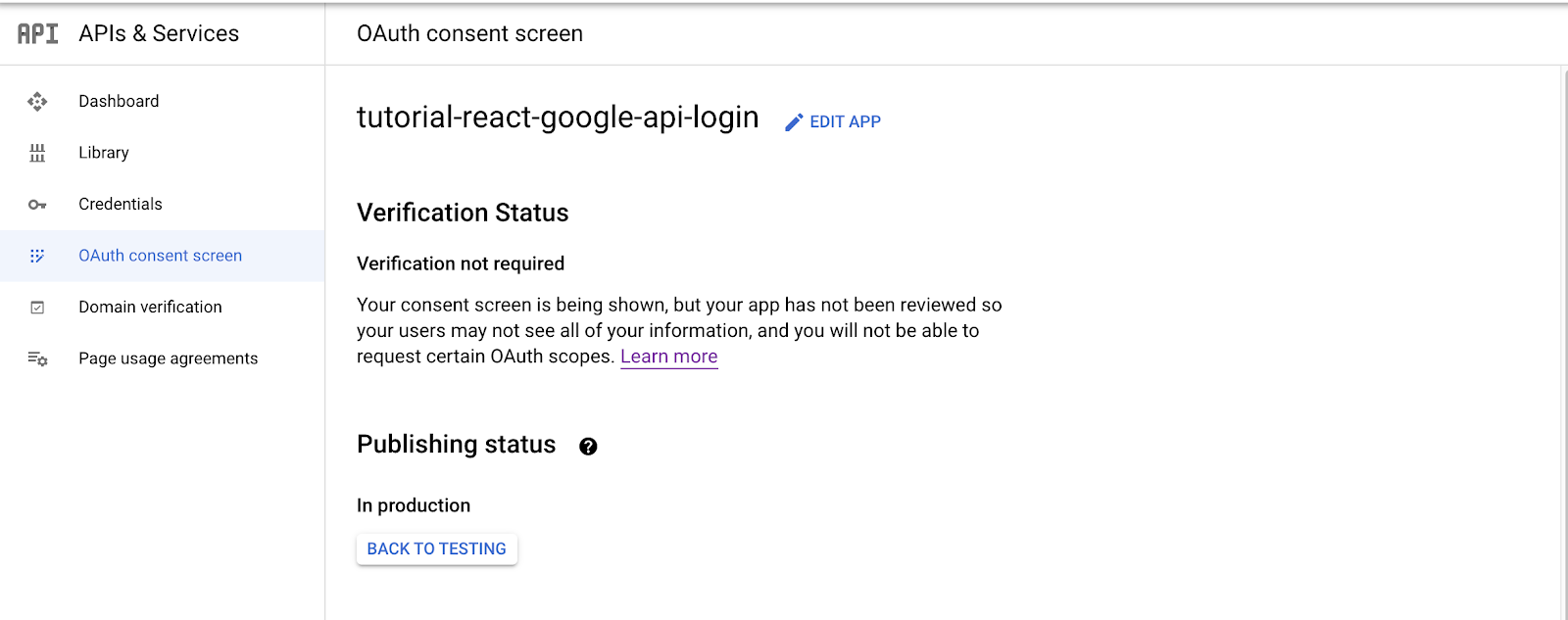Navigate to Domain verification
The image size is (1568, 620).
150,308
